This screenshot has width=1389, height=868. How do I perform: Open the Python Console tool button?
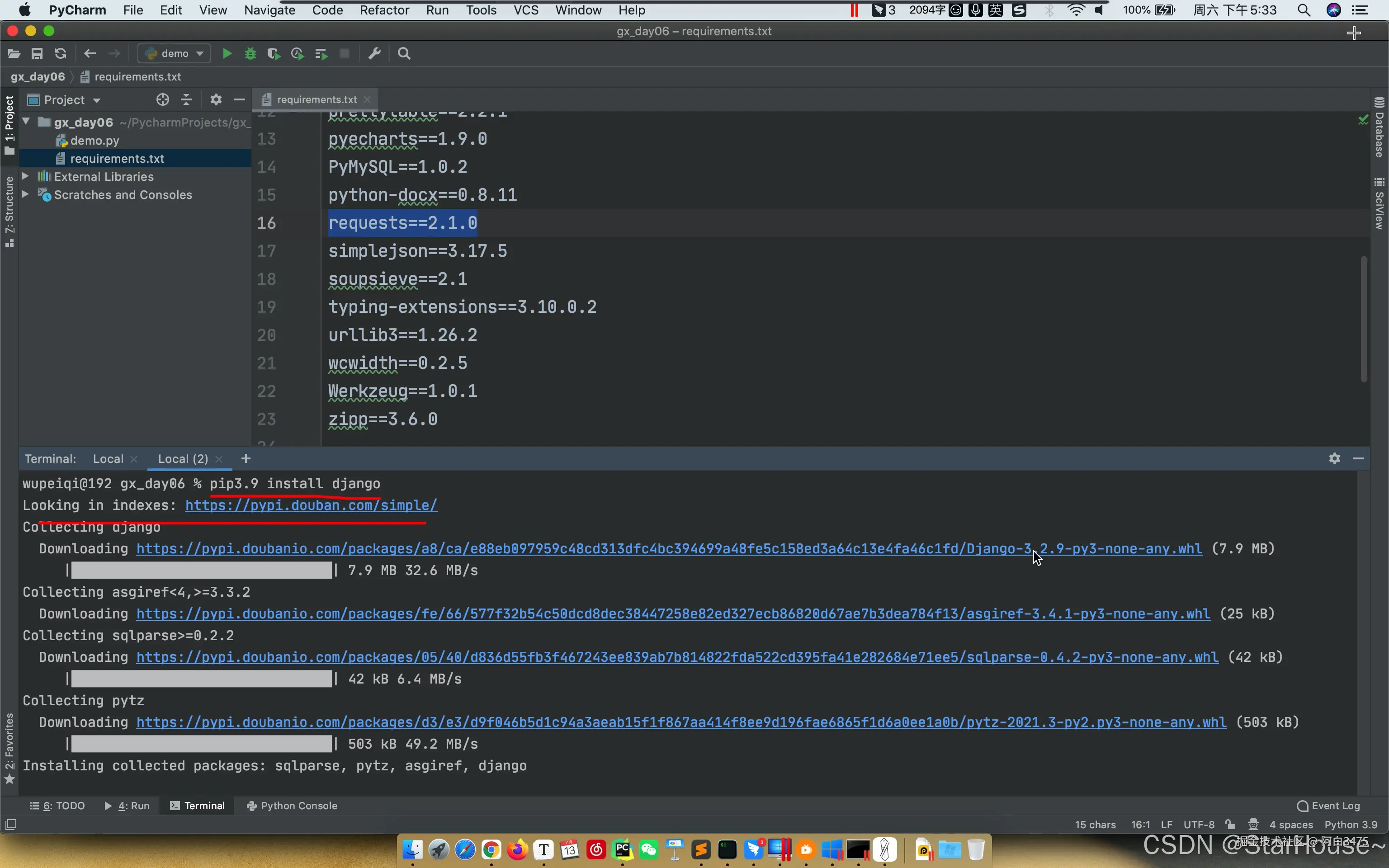[x=292, y=806]
